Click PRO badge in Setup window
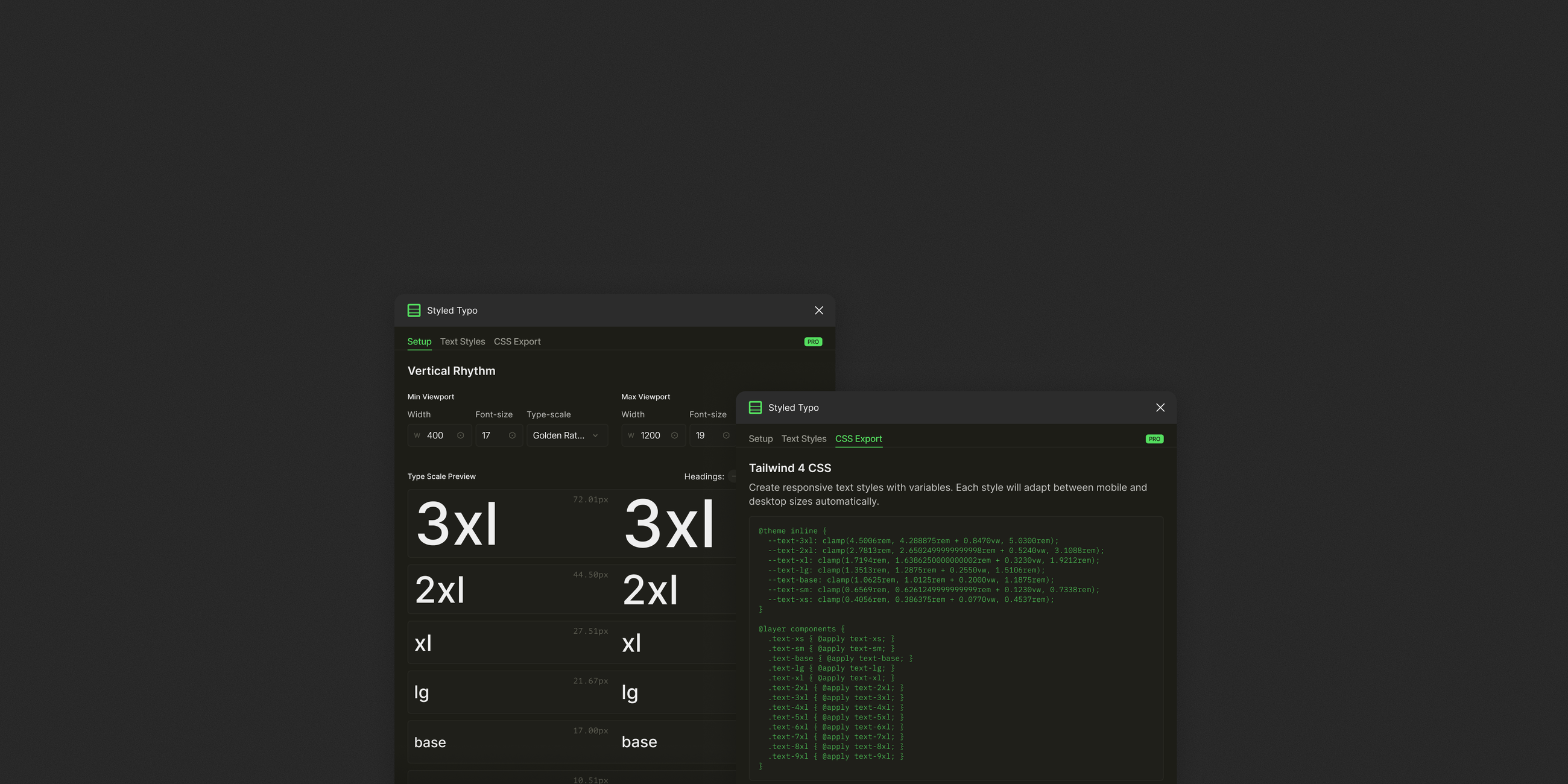 [812, 342]
